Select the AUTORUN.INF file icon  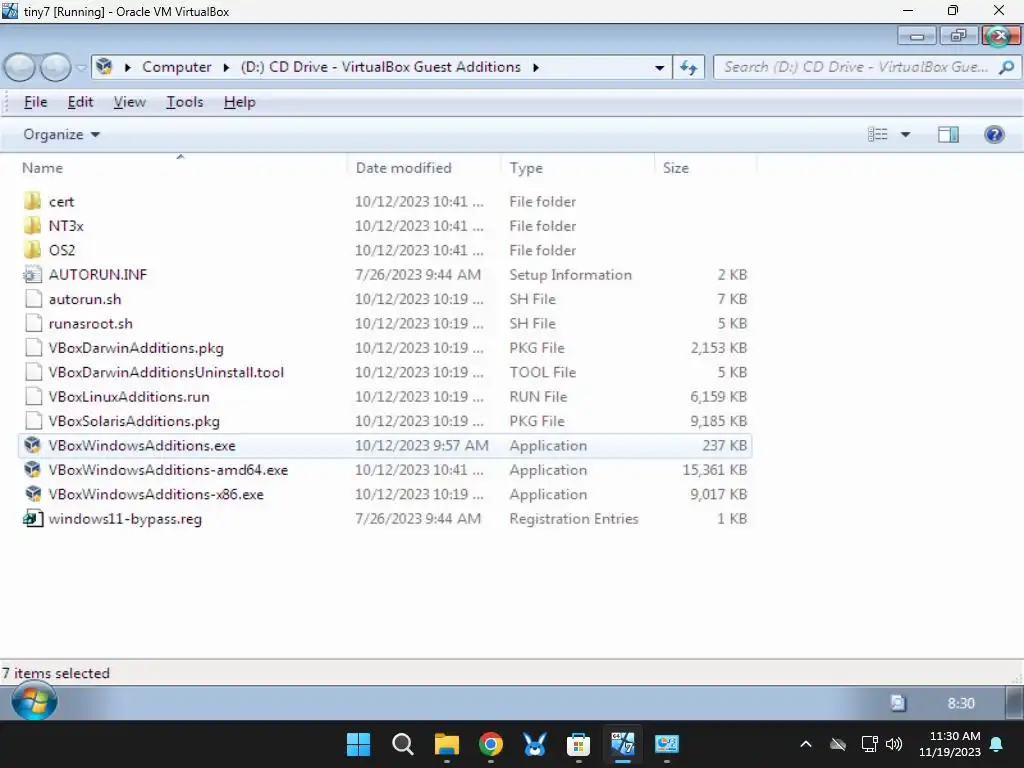click(32, 275)
